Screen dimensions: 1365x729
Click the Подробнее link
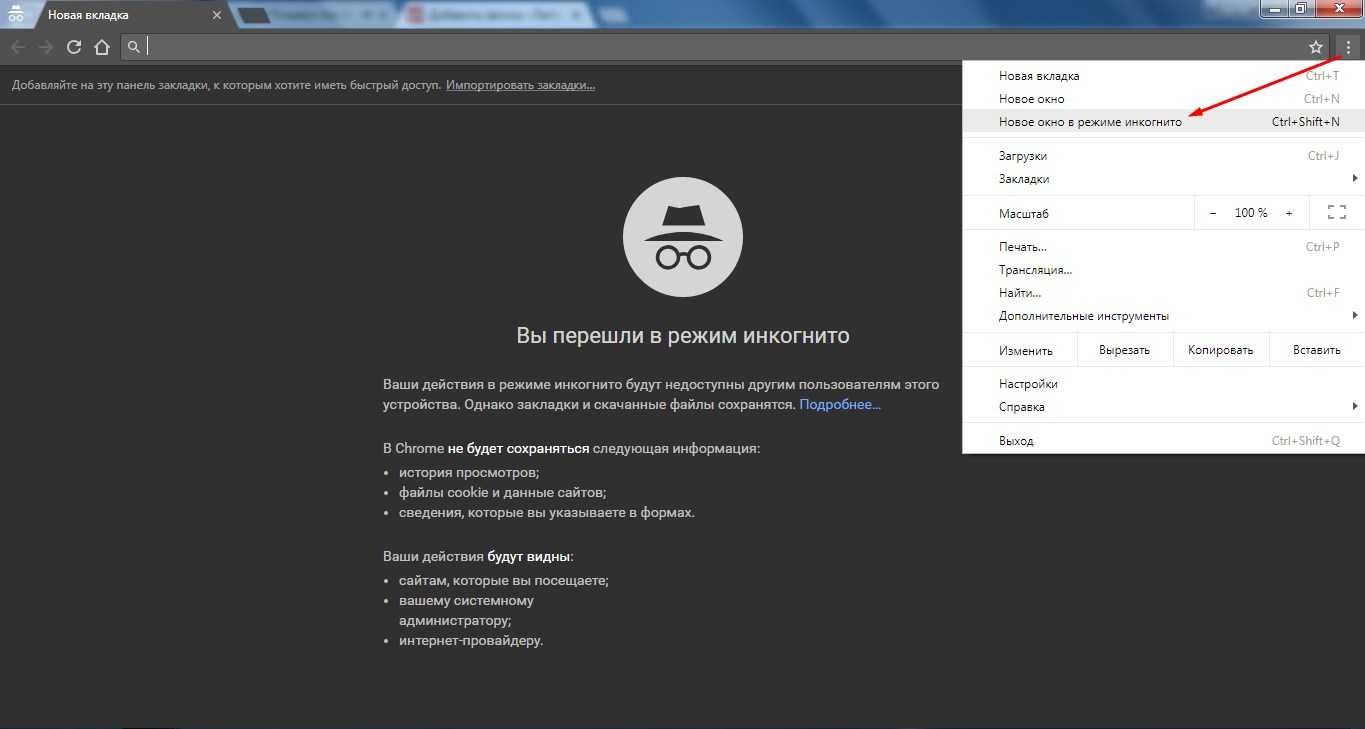pyautogui.click(x=840, y=405)
